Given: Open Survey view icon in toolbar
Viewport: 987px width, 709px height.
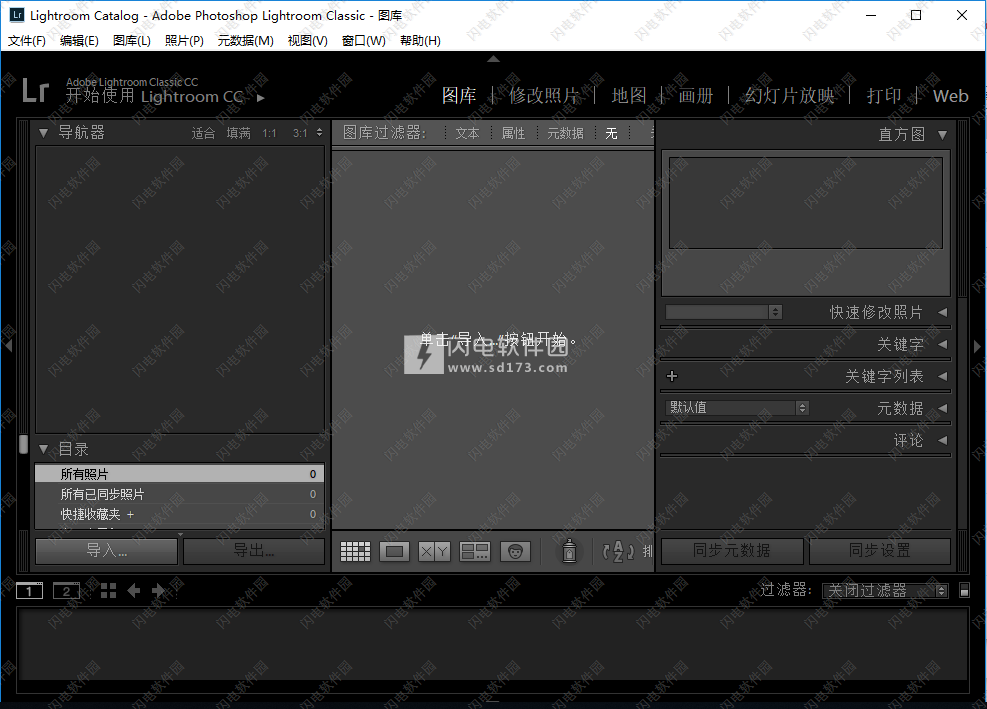Looking at the screenshot, I should 475,552.
